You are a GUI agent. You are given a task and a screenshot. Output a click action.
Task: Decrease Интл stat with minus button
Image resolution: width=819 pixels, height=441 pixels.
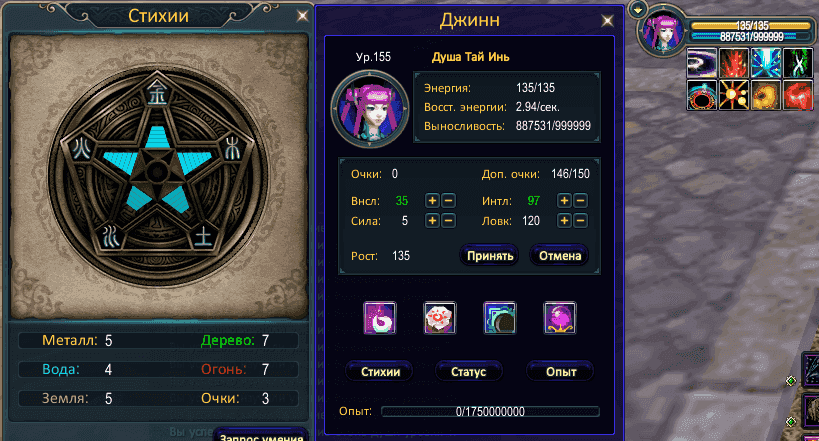pos(580,201)
